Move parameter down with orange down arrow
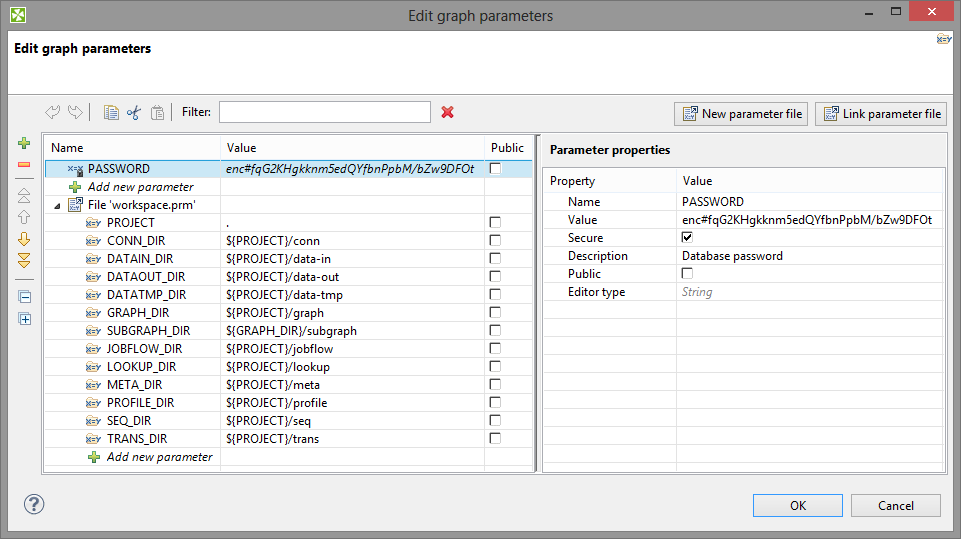The width and height of the screenshot is (961, 539). coord(25,239)
